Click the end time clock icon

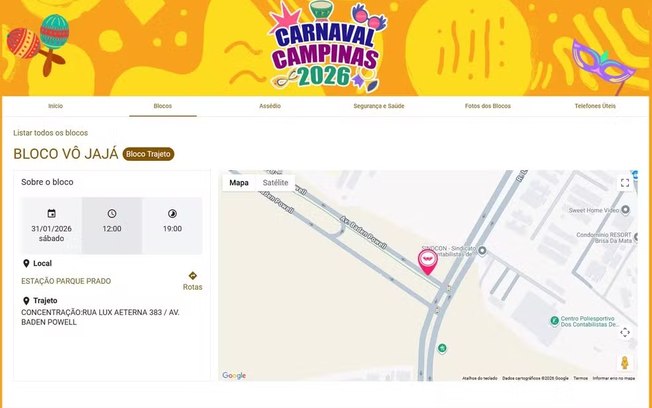(x=172, y=213)
